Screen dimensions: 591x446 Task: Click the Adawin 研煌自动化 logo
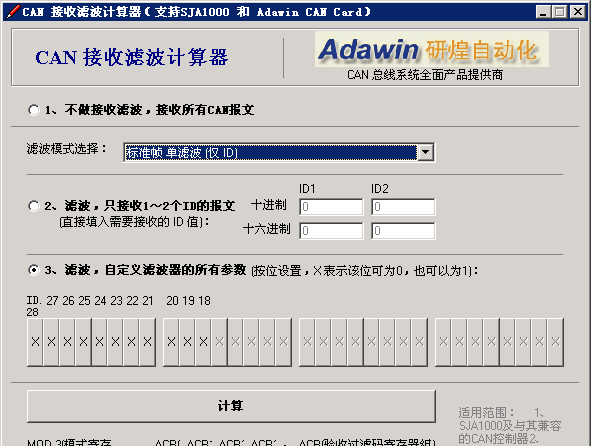tap(432, 49)
